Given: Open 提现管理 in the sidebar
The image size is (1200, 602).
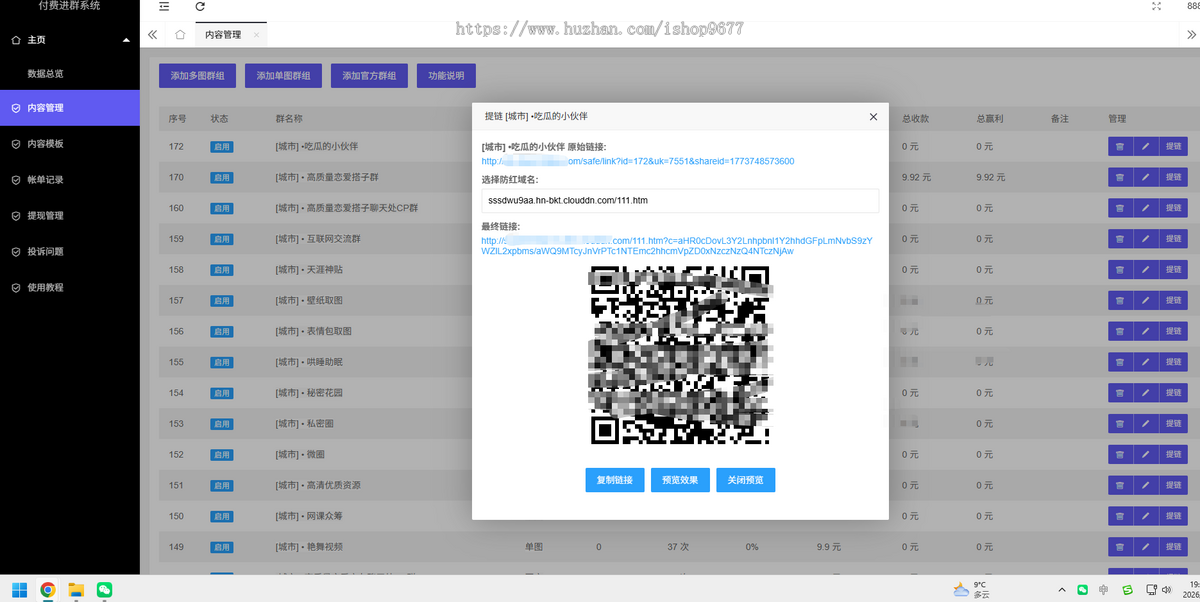Looking at the screenshot, I should coord(70,215).
